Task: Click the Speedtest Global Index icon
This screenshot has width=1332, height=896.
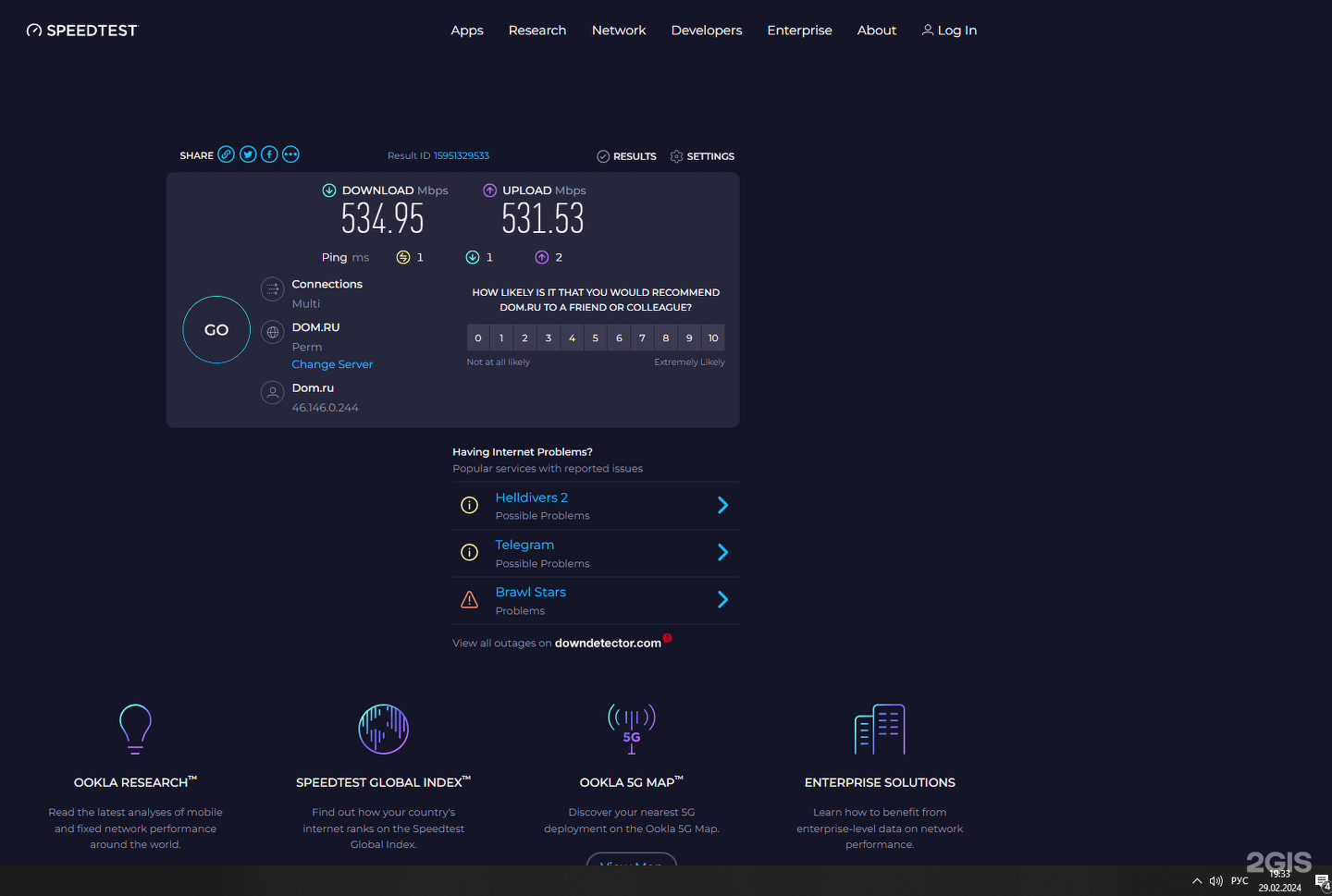Action: [x=384, y=729]
